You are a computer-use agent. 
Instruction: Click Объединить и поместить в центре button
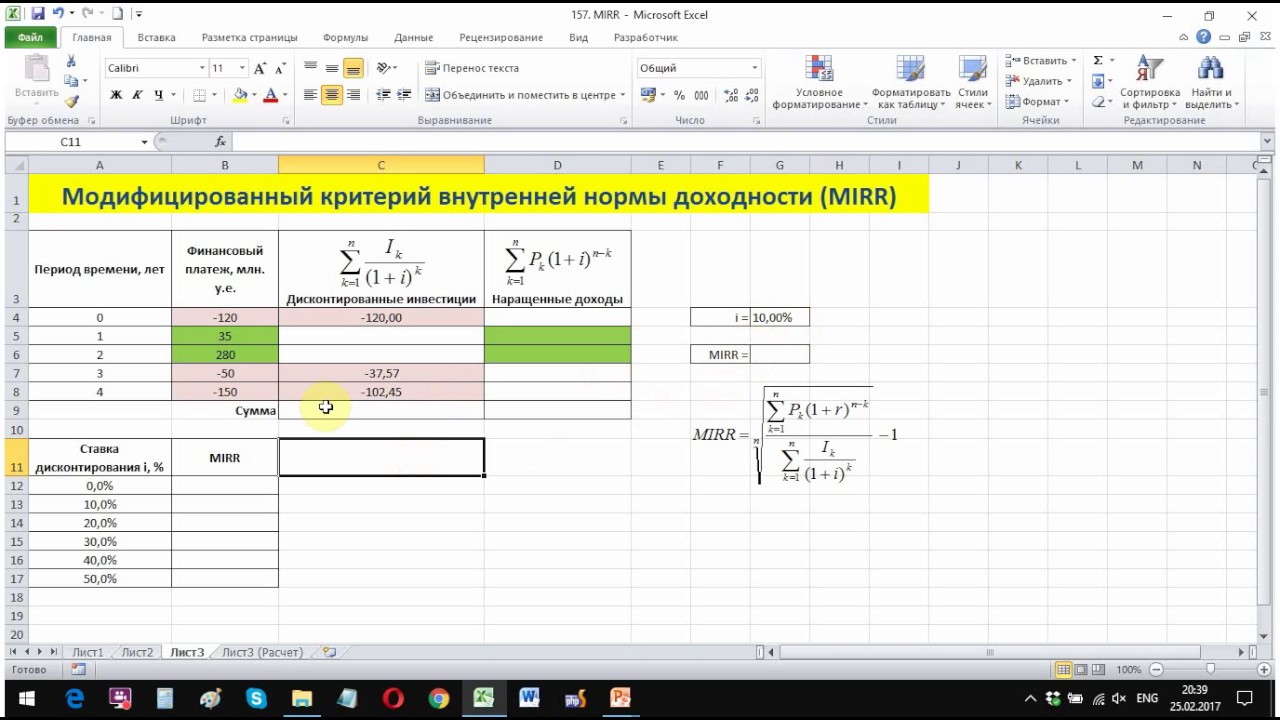coord(521,95)
